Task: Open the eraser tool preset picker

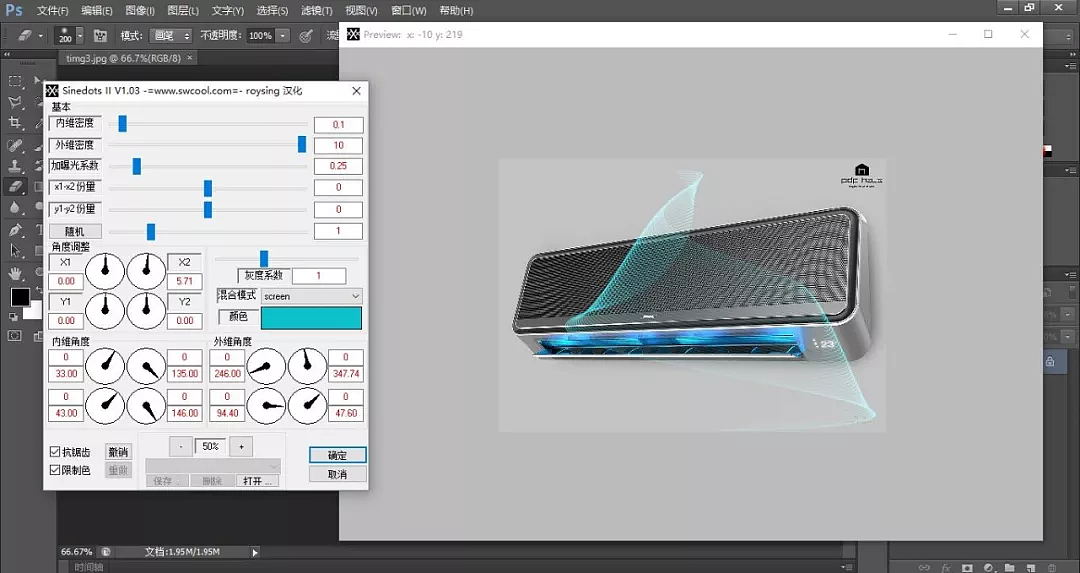Action: tap(30, 35)
